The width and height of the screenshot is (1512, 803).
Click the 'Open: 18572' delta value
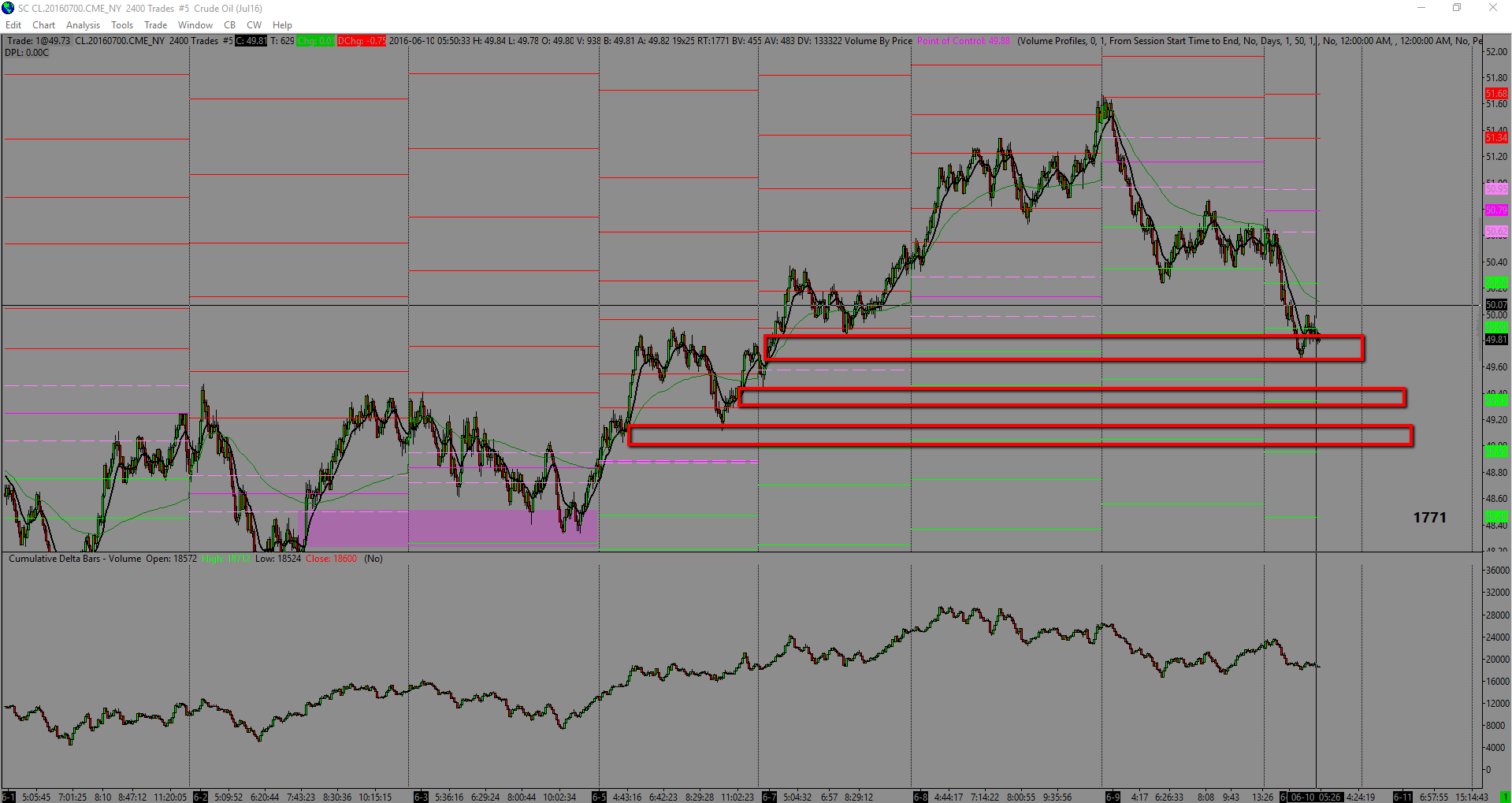click(x=171, y=559)
